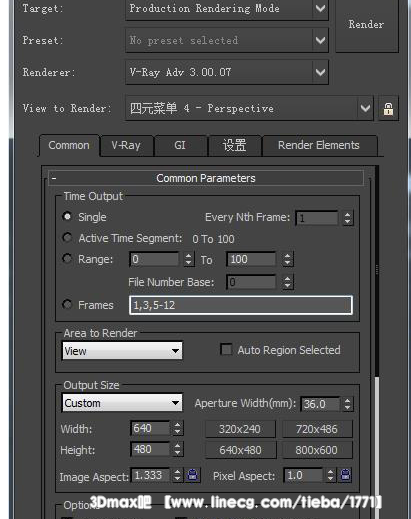
Task: Collapse the Common Parameters rollout
Action: click(x=206, y=178)
